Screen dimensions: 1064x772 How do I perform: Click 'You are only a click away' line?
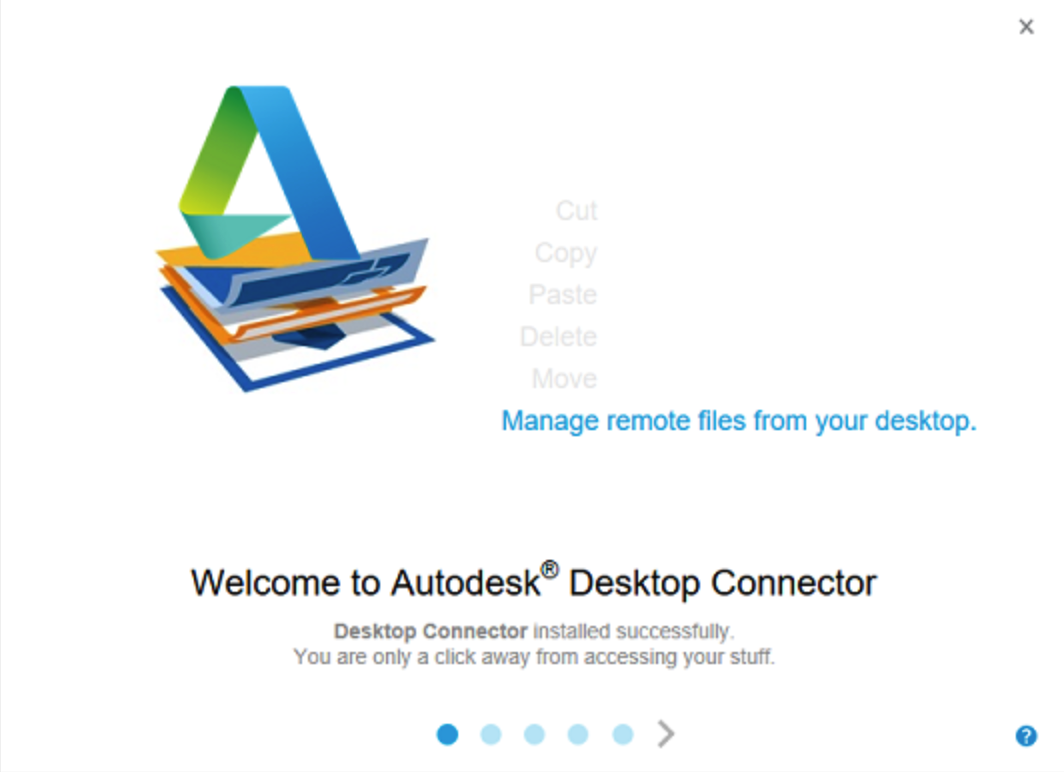(x=534, y=657)
